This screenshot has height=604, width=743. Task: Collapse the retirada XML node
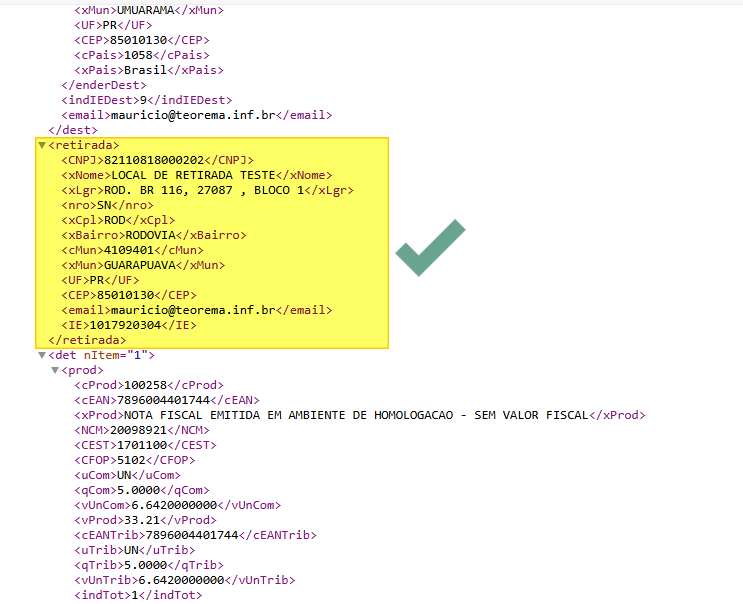[42, 145]
